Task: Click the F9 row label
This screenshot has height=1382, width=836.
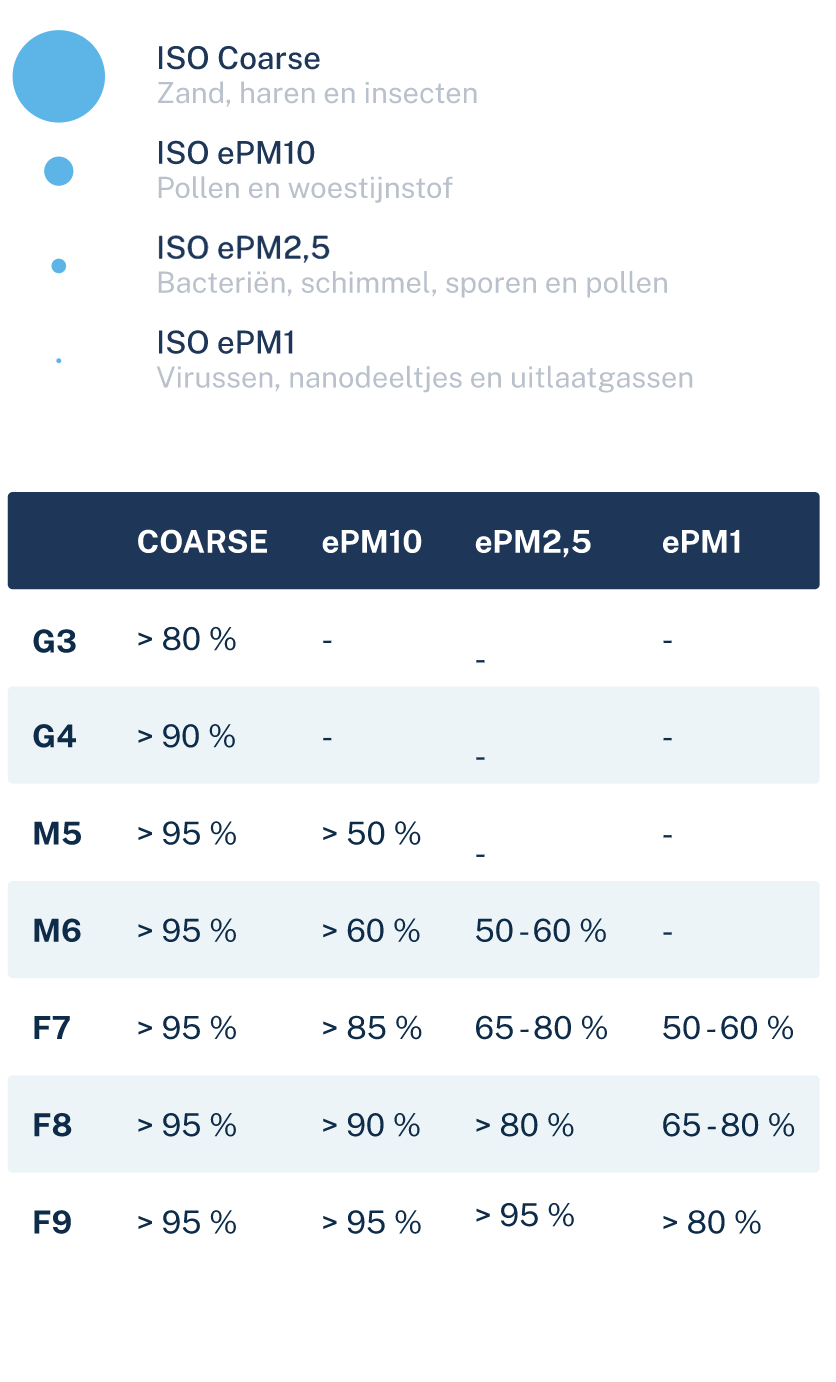Action: [52, 1222]
